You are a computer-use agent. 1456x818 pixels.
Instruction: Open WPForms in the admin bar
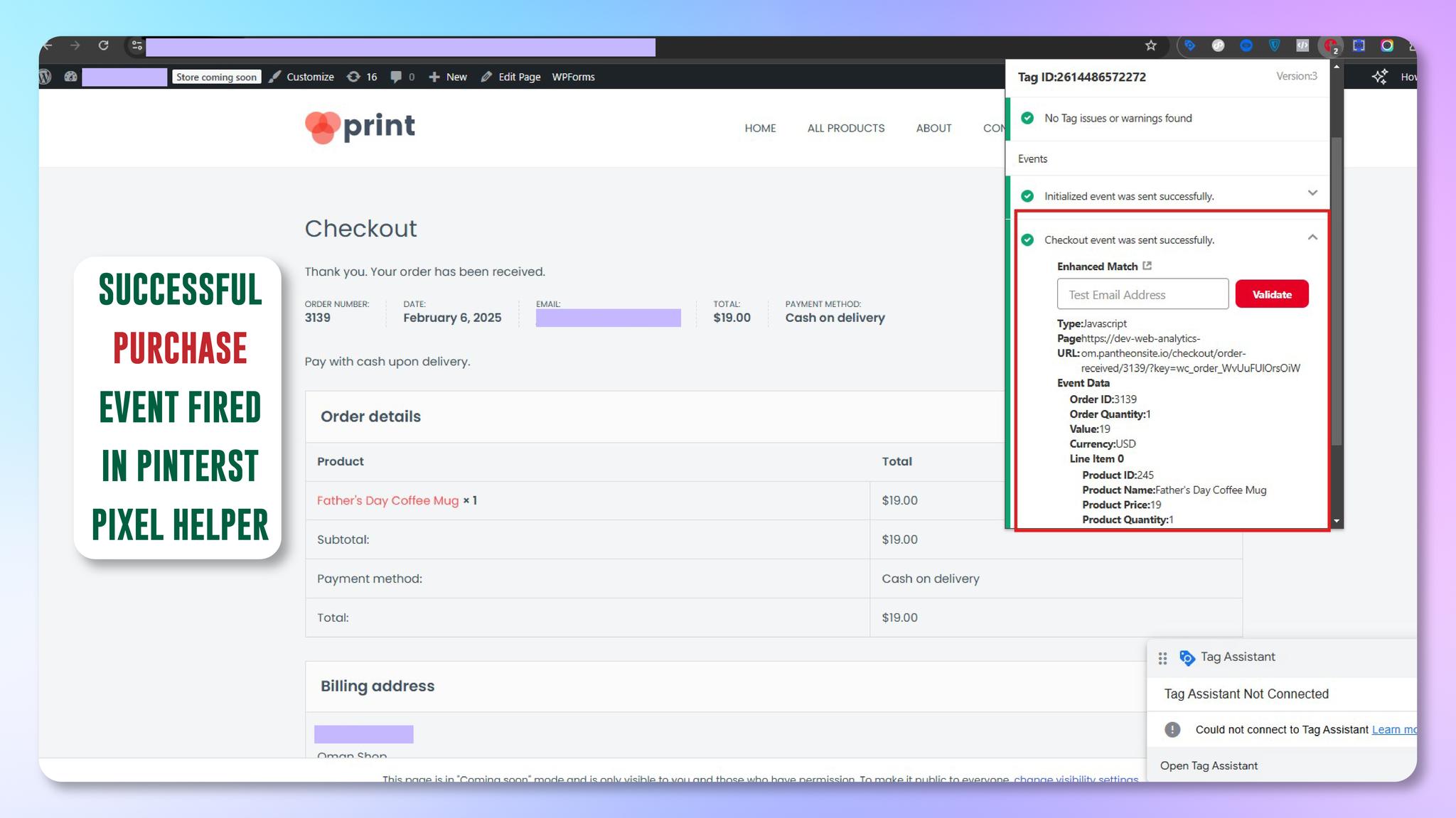click(573, 77)
